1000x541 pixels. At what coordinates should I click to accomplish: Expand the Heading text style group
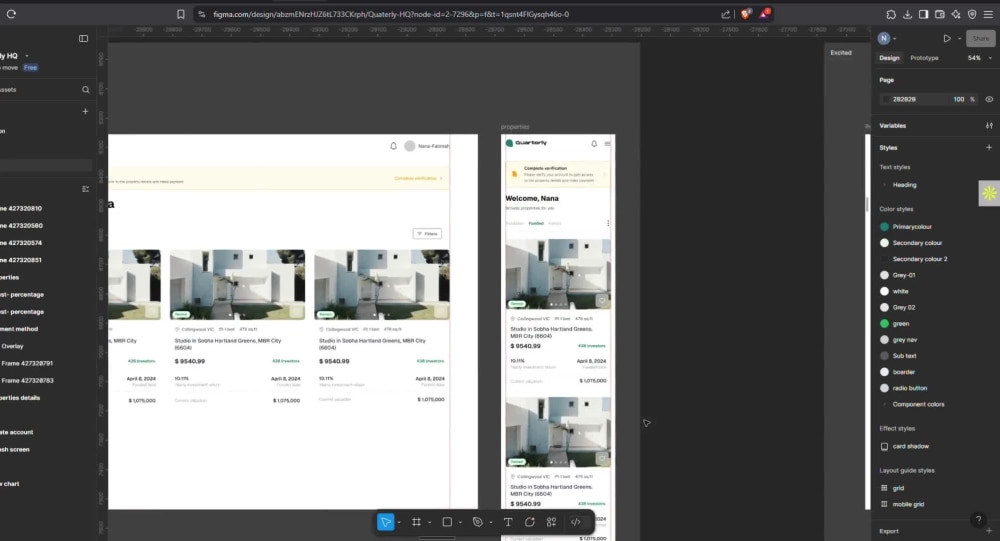point(885,185)
